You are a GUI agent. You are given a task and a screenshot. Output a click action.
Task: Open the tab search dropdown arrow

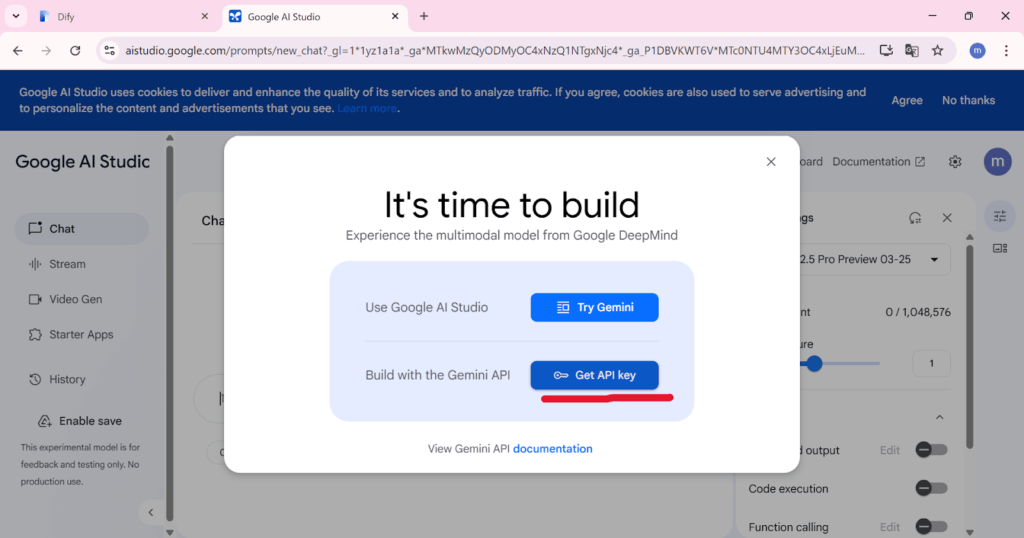click(x=16, y=16)
